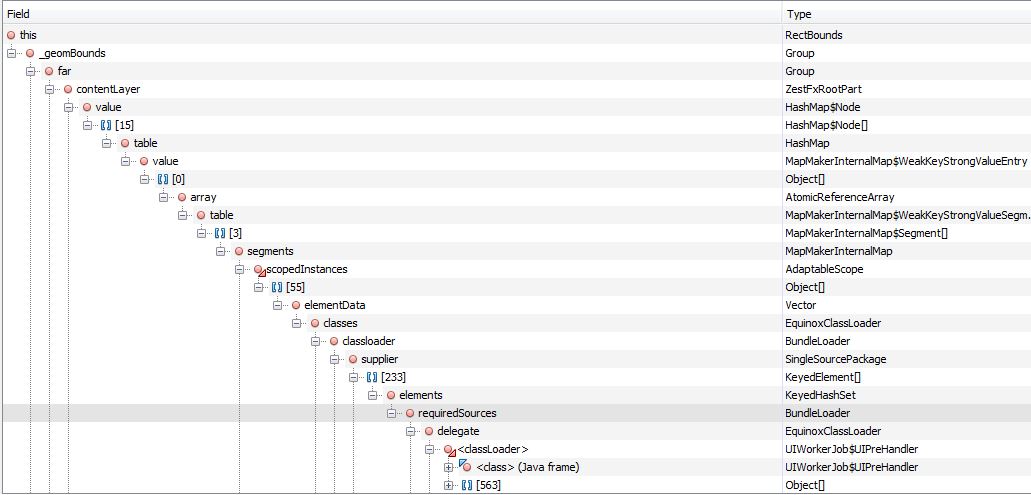Click the field icon next to 'classes'
Image resolution: width=1031 pixels, height=495 pixels.
point(315,323)
